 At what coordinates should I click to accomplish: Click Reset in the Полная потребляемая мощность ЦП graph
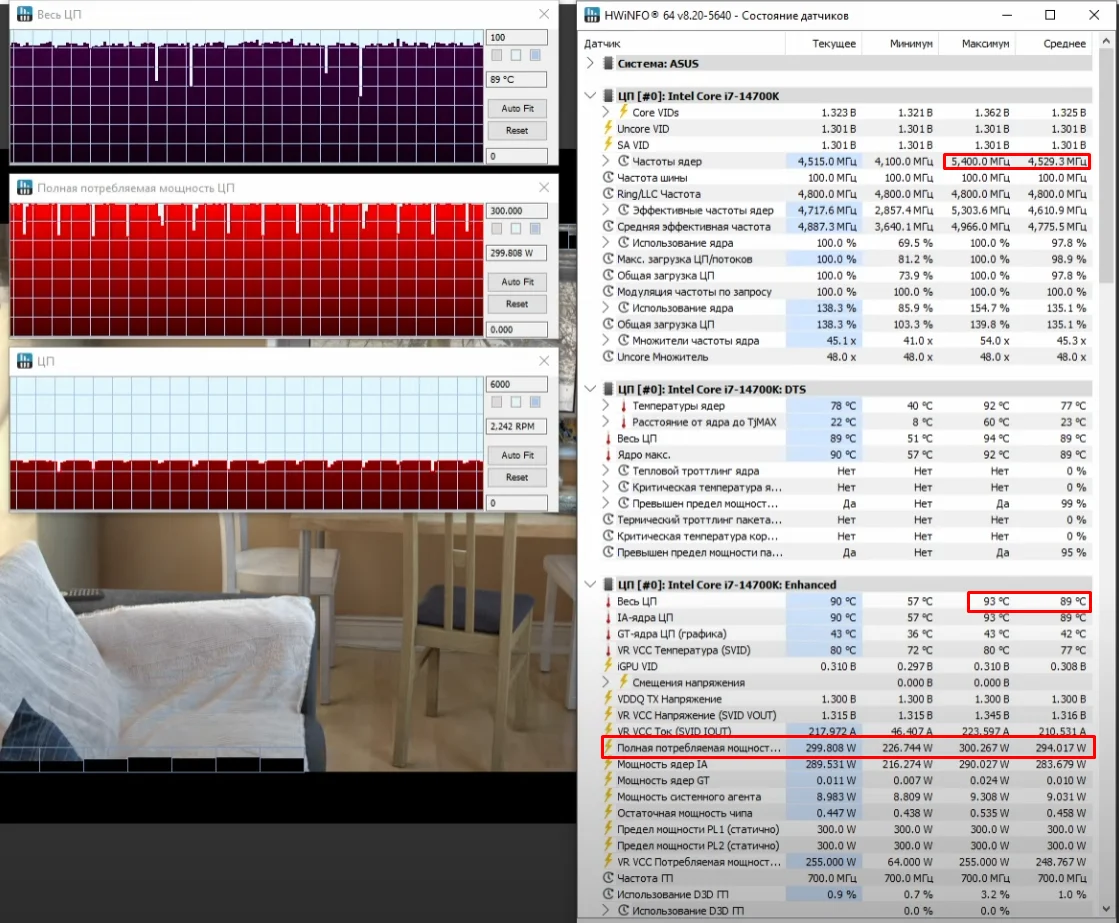517,304
